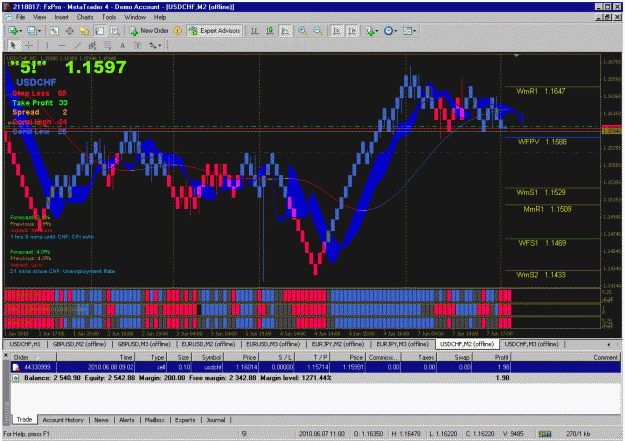Expand the Profiles dropdown arrow
The width and height of the screenshot is (625, 441).
[x=39, y=31]
